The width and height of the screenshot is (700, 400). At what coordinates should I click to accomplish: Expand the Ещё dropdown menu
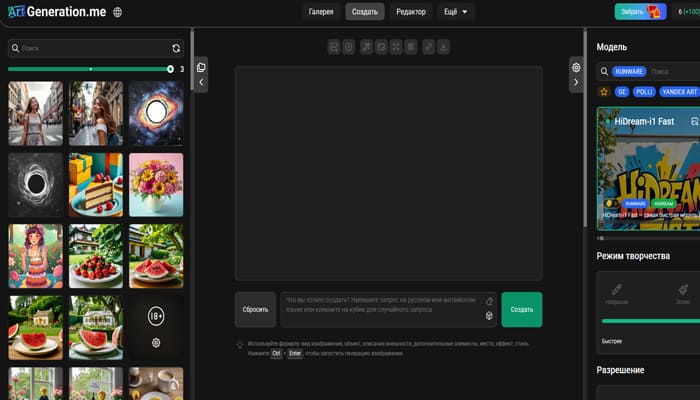(455, 12)
